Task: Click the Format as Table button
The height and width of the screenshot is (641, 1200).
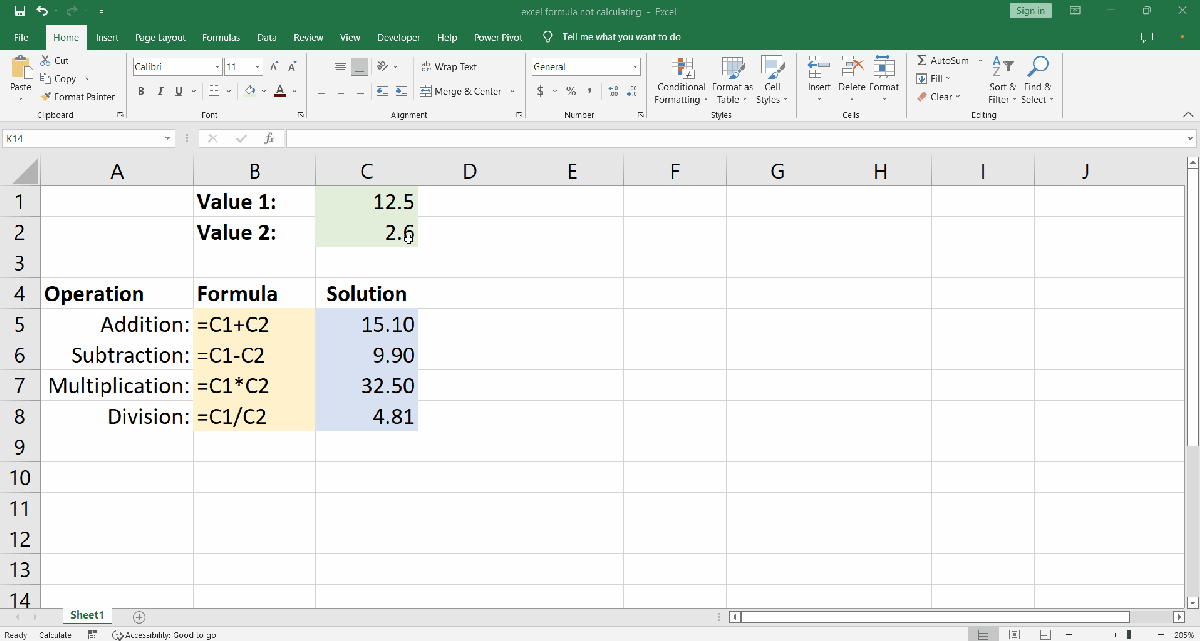Action: 732,80
